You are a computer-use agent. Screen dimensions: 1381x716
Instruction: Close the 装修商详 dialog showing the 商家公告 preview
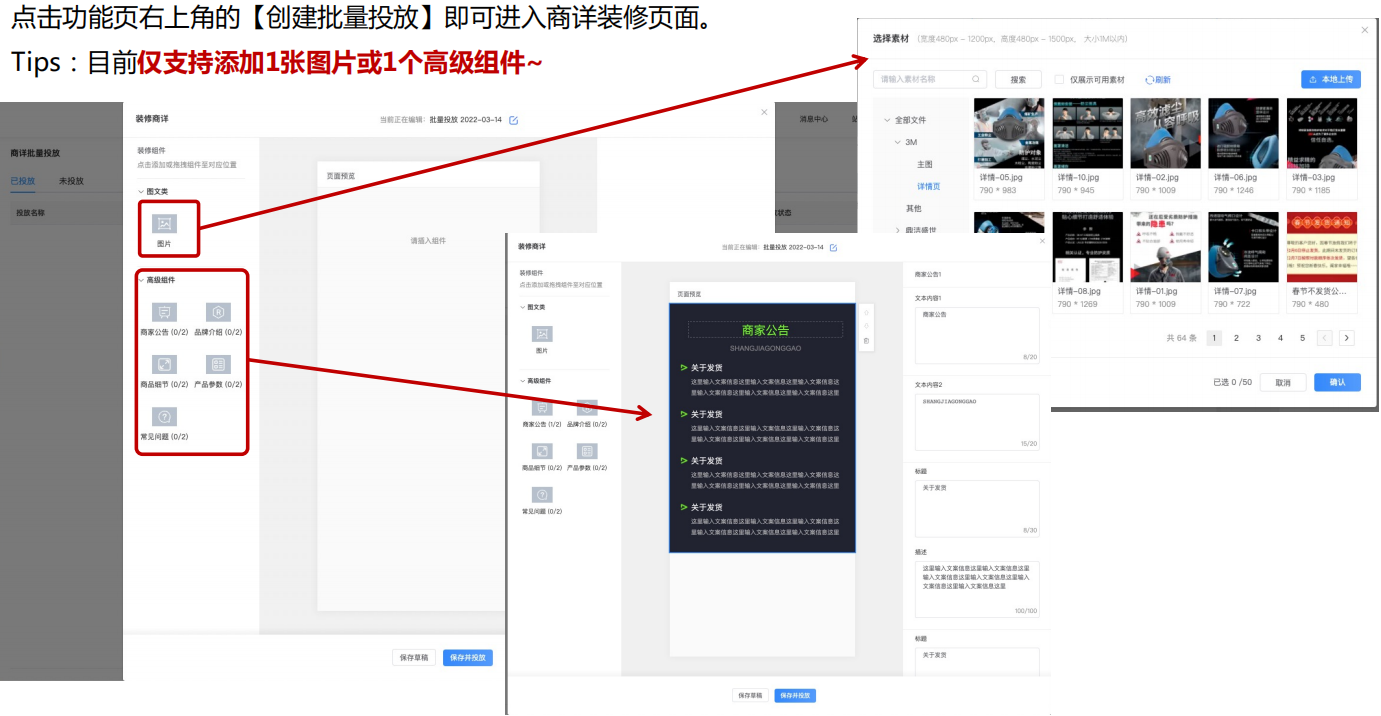coord(1041,241)
